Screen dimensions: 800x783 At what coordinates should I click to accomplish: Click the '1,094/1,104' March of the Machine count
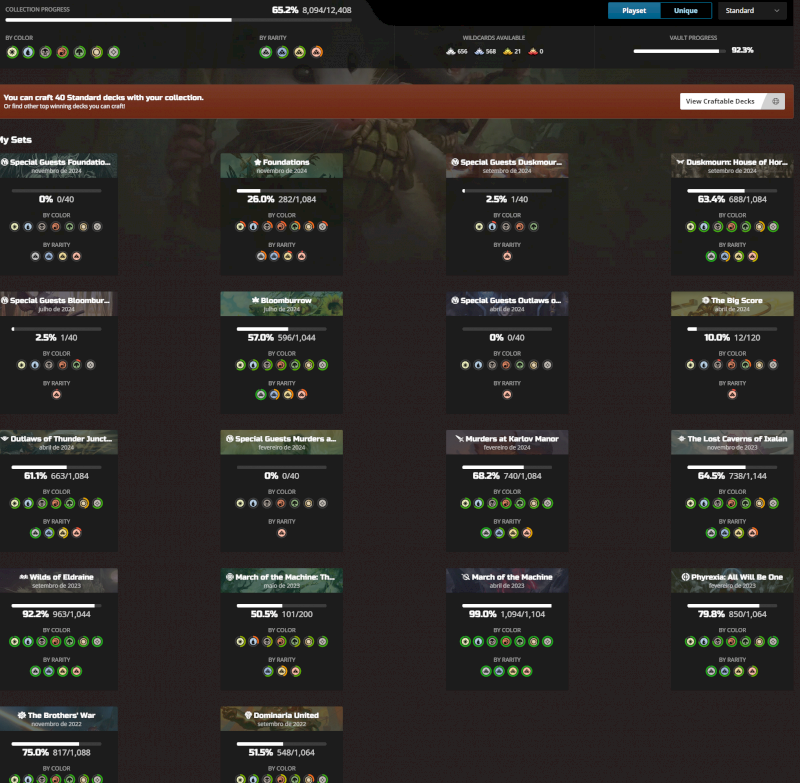tap(522, 614)
